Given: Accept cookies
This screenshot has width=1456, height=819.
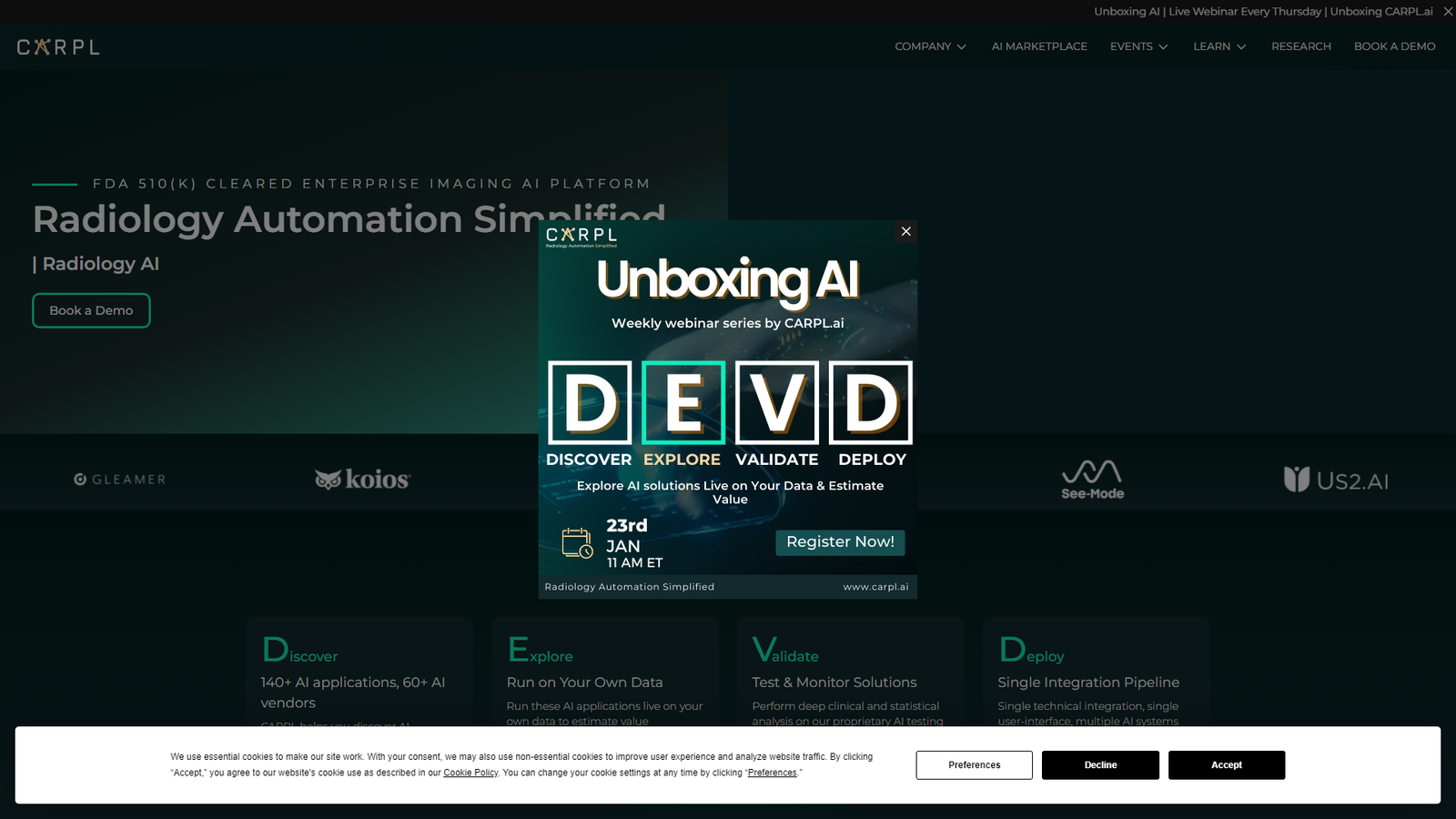Looking at the screenshot, I should tap(1226, 765).
